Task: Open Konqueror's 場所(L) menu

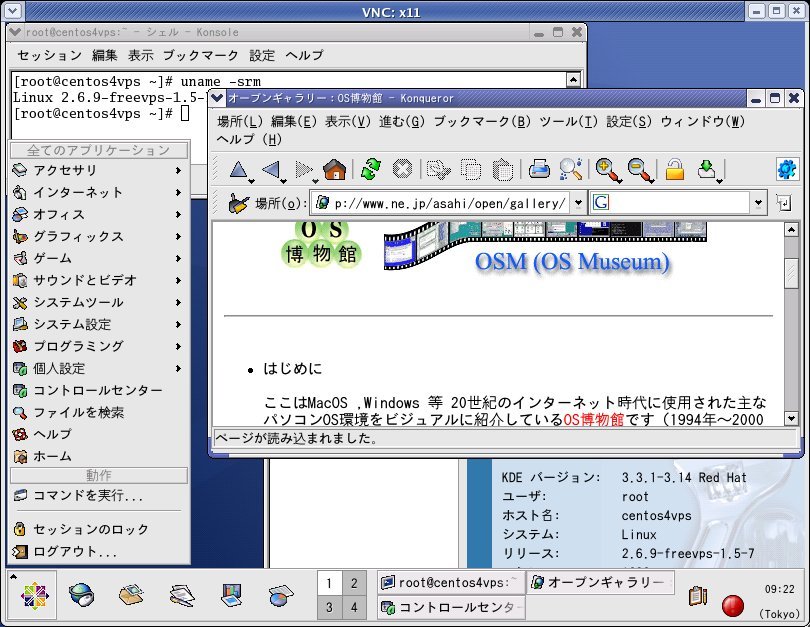Action: pyautogui.click(x=240, y=121)
